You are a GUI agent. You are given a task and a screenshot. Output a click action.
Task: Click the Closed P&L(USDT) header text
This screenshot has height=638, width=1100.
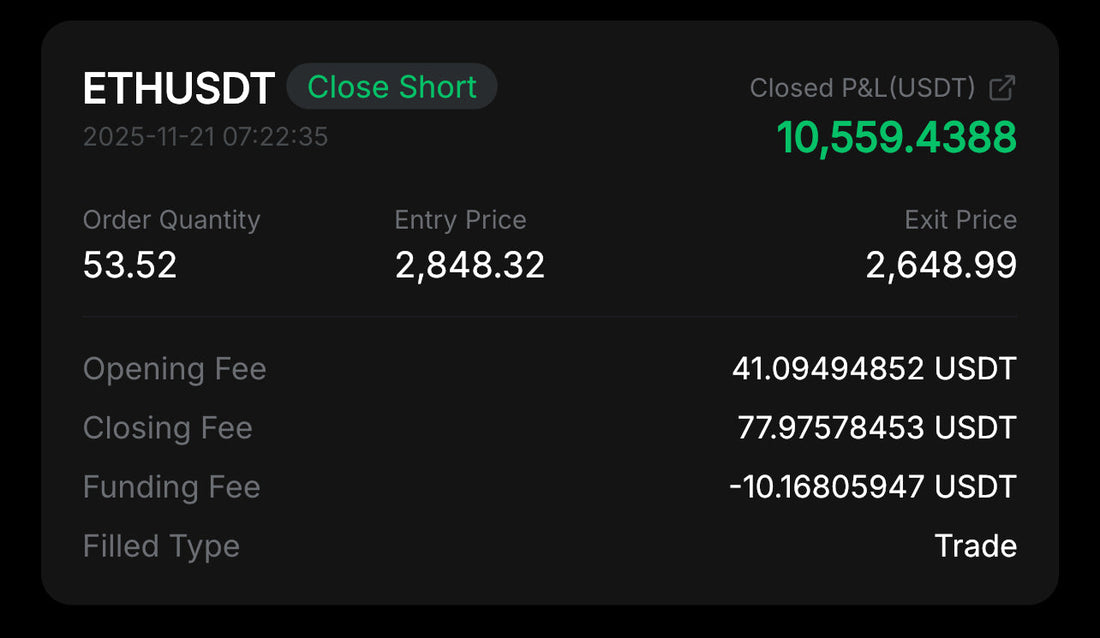pos(861,87)
